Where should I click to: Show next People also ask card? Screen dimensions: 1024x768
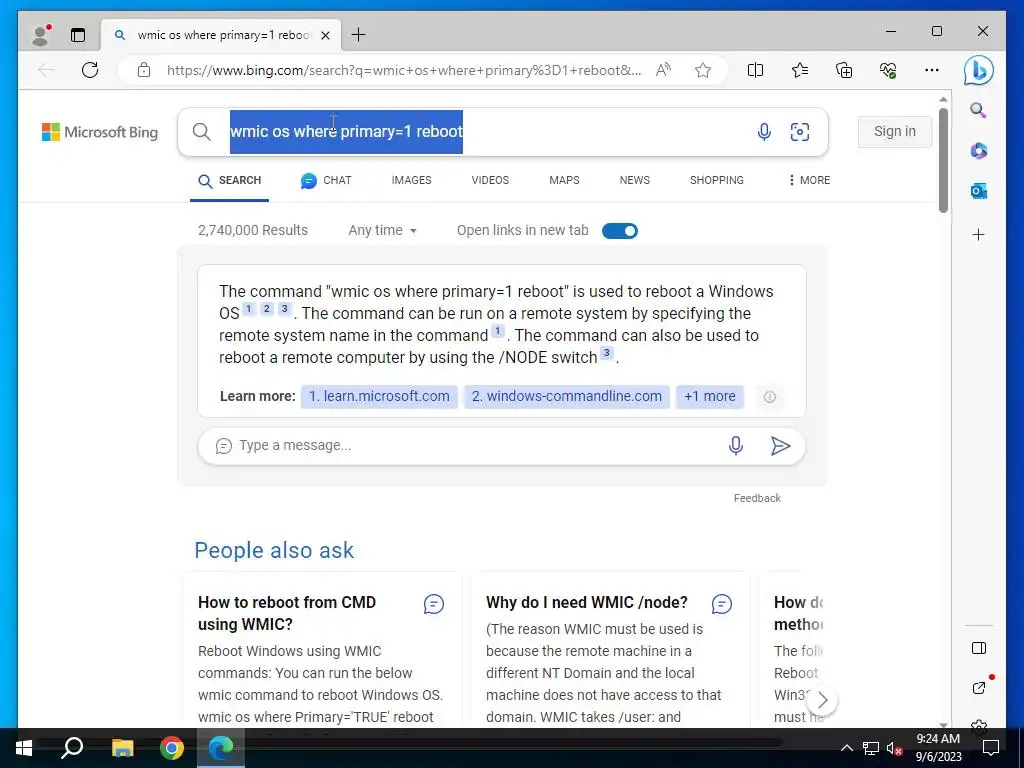pos(822,701)
